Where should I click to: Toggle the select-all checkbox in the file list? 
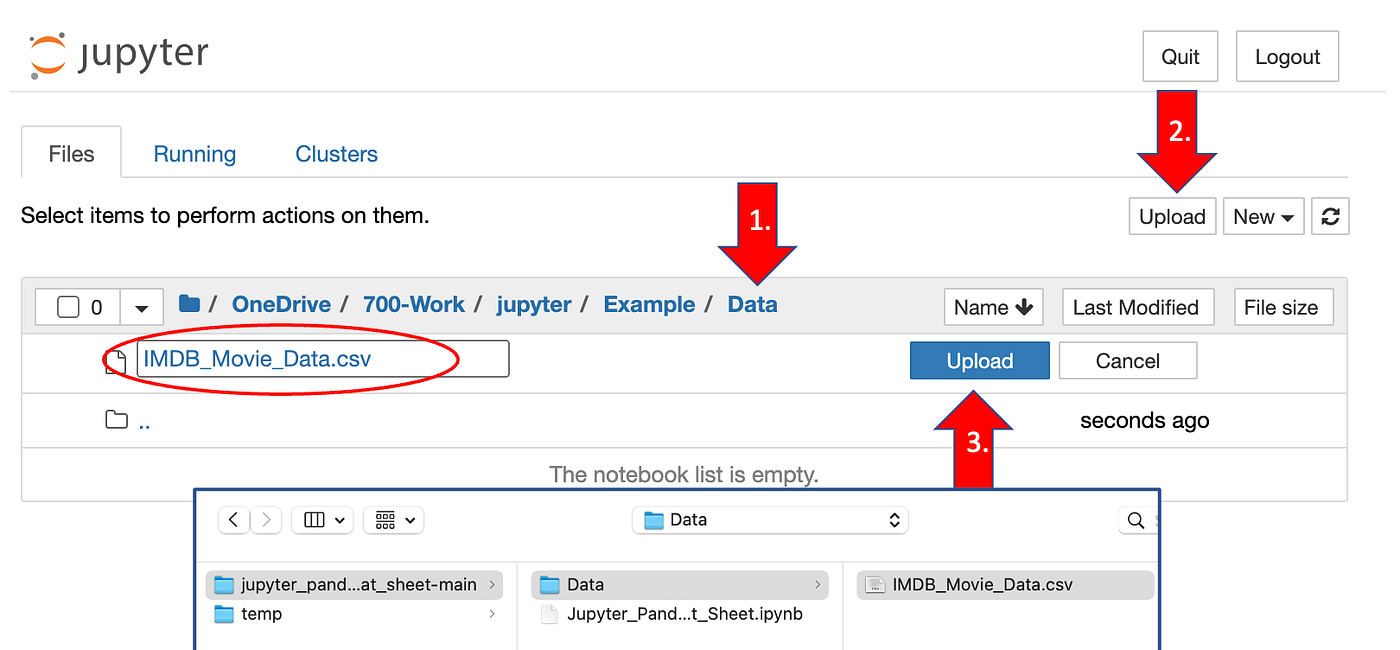click(66, 306)
